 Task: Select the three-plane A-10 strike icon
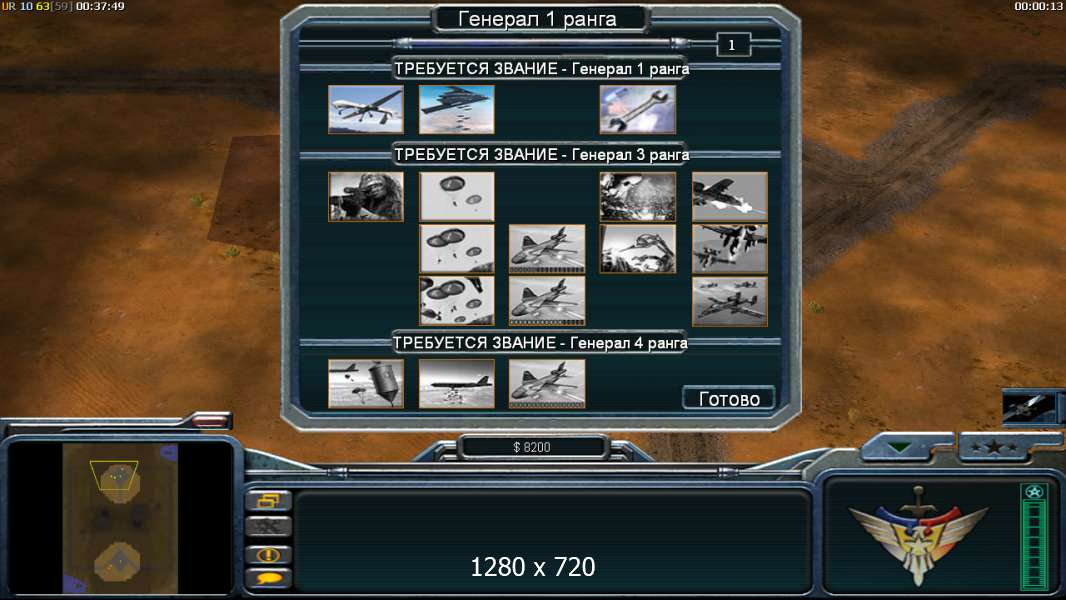[729, 301]
